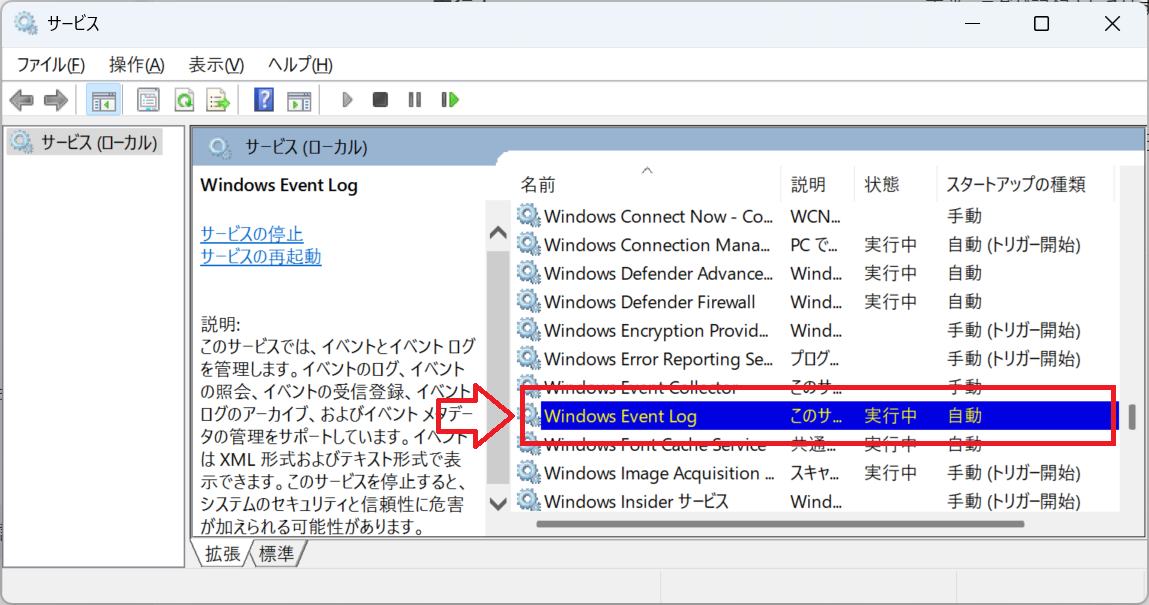1149x605 pixels.
Task: Click the Services app icon in title bar
Action: coord(26,23)
